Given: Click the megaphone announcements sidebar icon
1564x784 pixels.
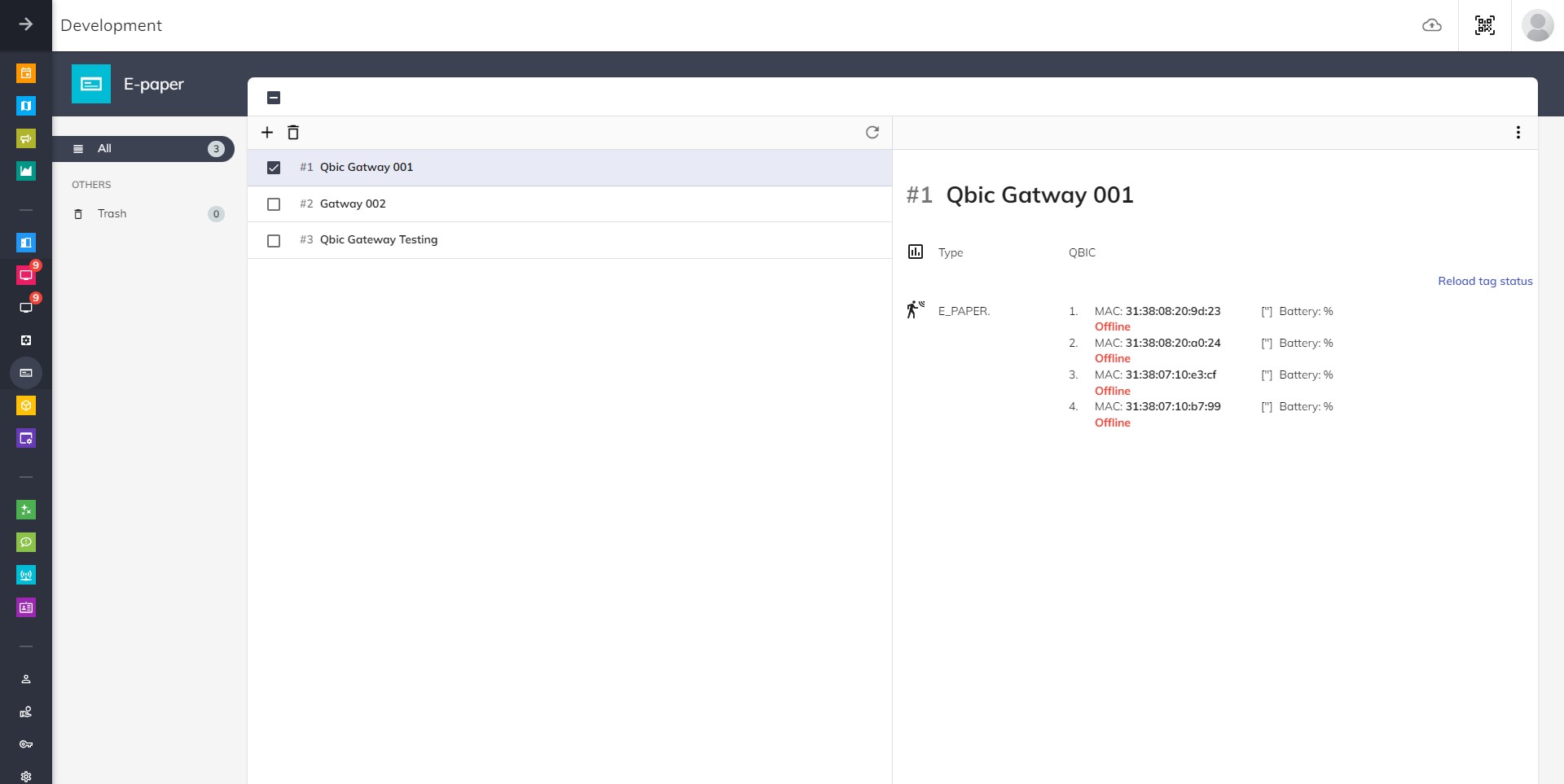Looking at the screenshot, I should [26, 138].
